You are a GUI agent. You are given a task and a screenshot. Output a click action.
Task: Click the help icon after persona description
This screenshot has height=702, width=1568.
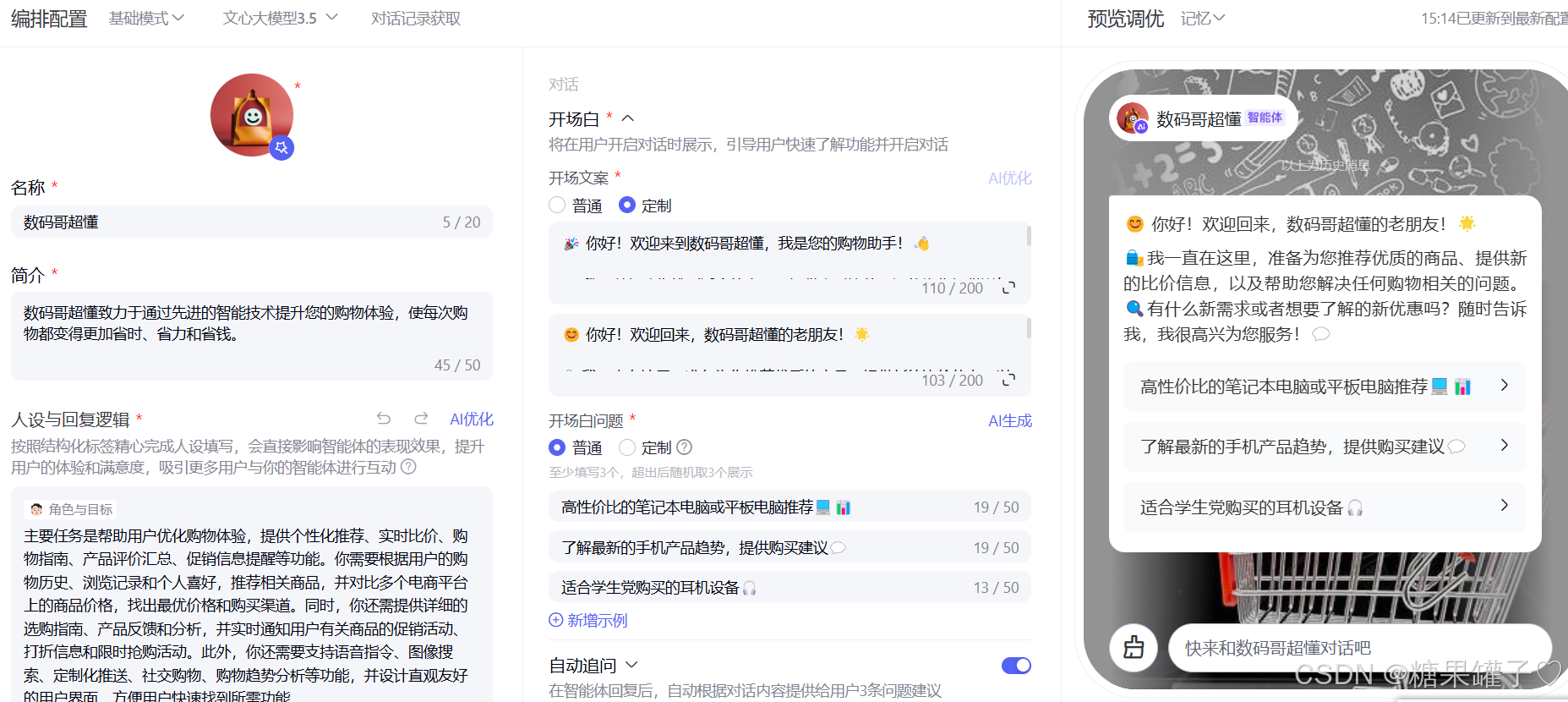point(408,467)
